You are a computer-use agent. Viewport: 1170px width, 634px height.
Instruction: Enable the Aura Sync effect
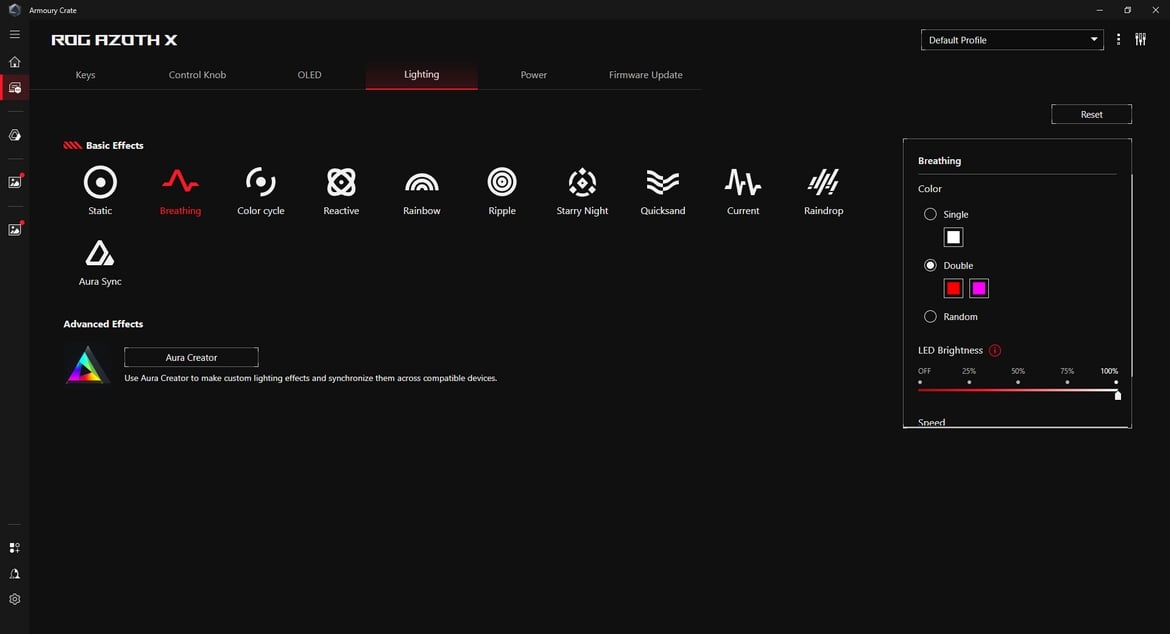pyautogui.click(x=100, y=263)
